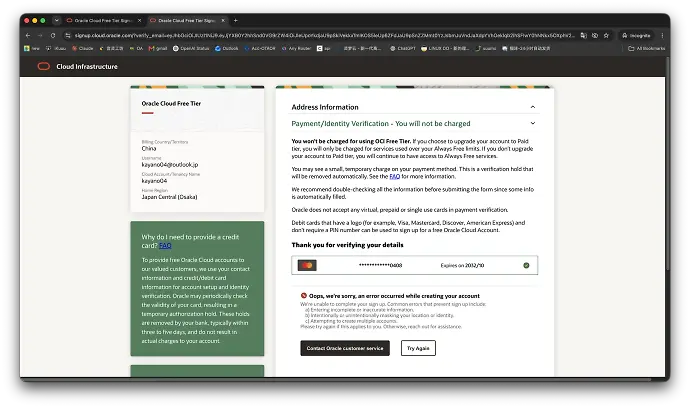This screenshot has height=407, width=690.
Task: Go forward in browser history
Action: (40, 35)
